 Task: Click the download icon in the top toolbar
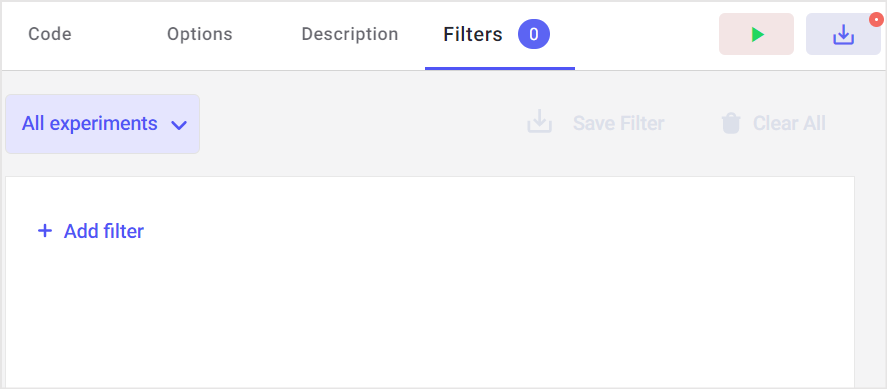tap(843, 35)
